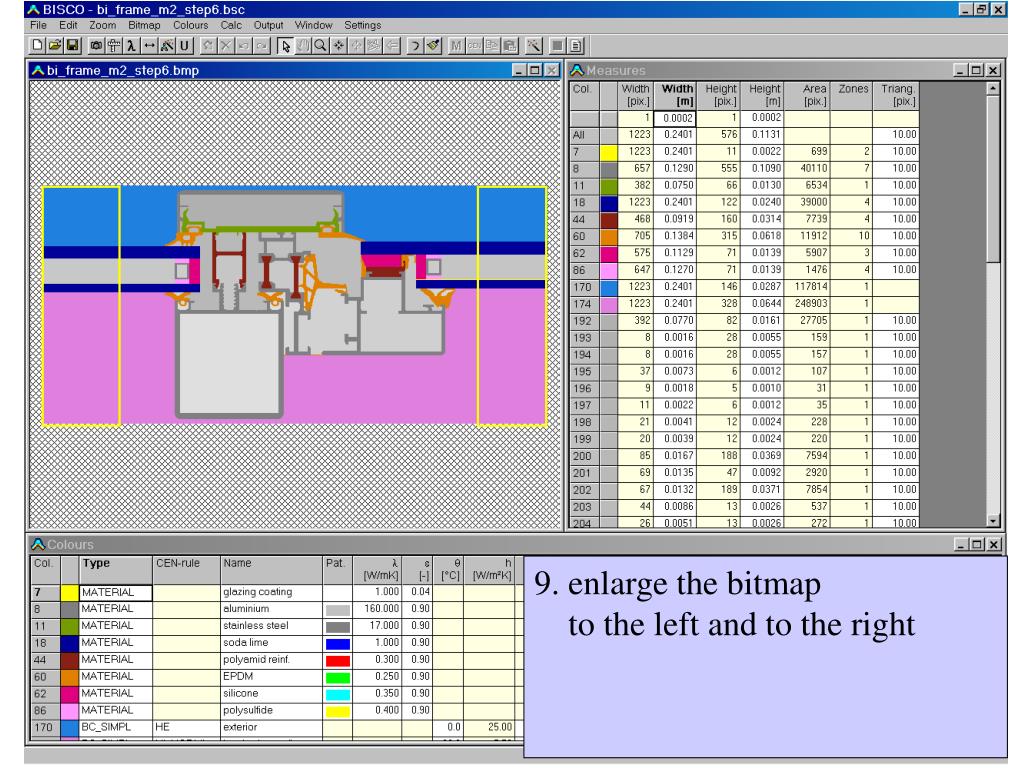Open the Output menu
Screen dimensions: 1024x768
pos(268,25)
